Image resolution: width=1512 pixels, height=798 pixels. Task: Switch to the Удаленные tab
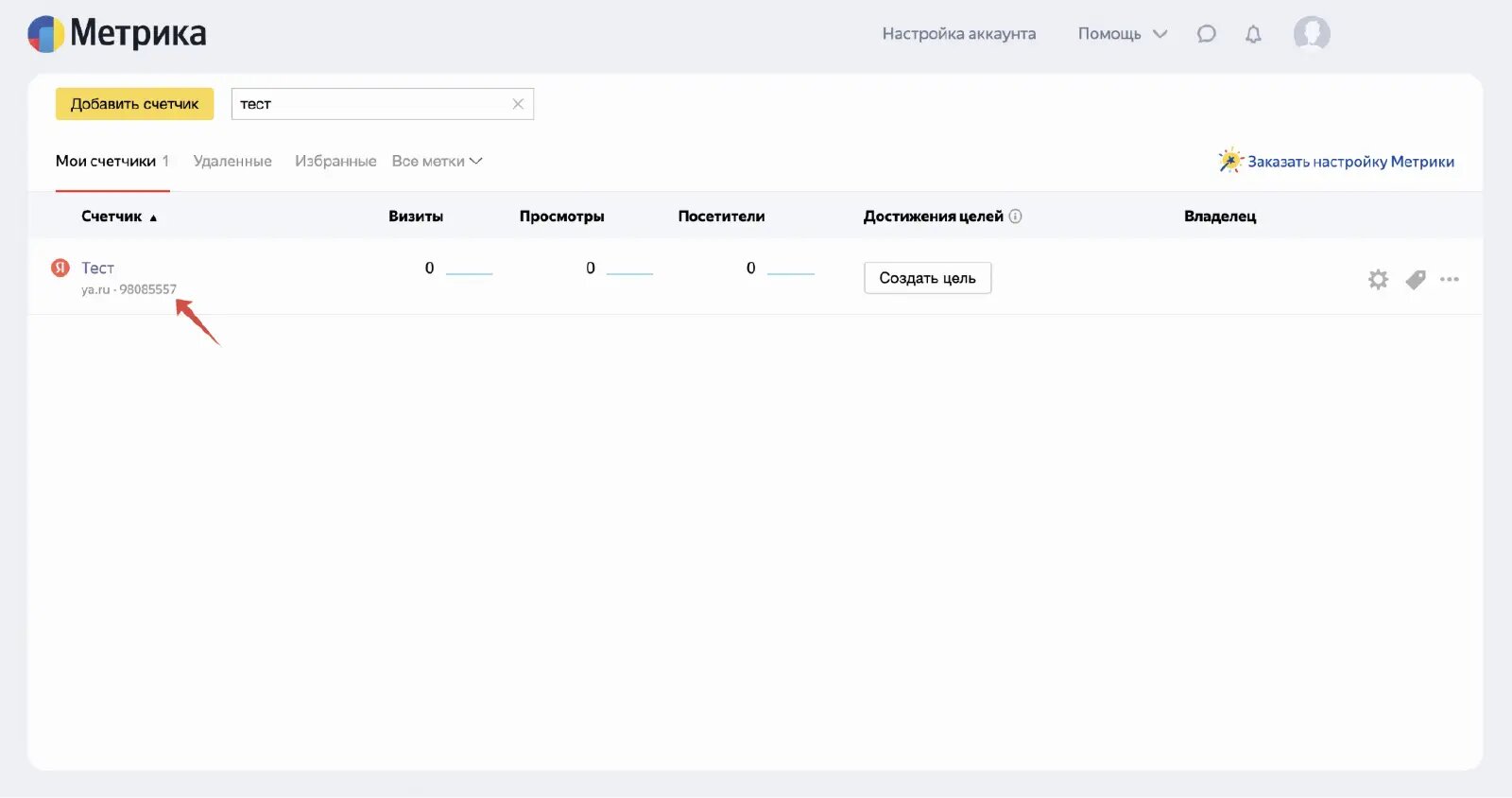[x=232, y=162]
